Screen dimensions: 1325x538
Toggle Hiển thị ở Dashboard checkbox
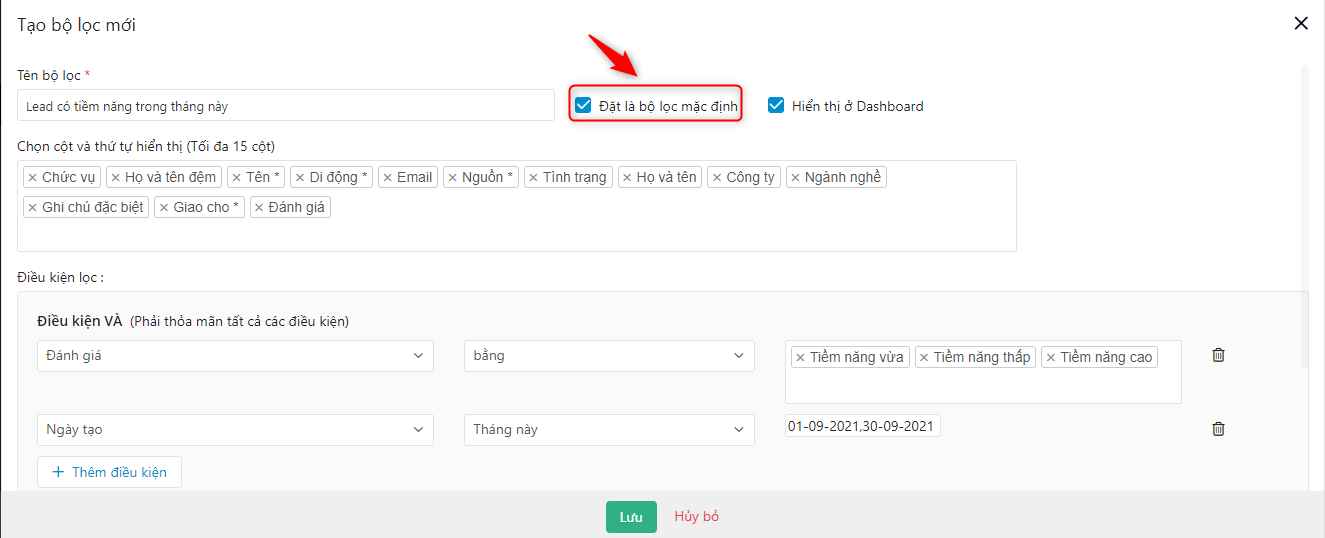point(776,105)
